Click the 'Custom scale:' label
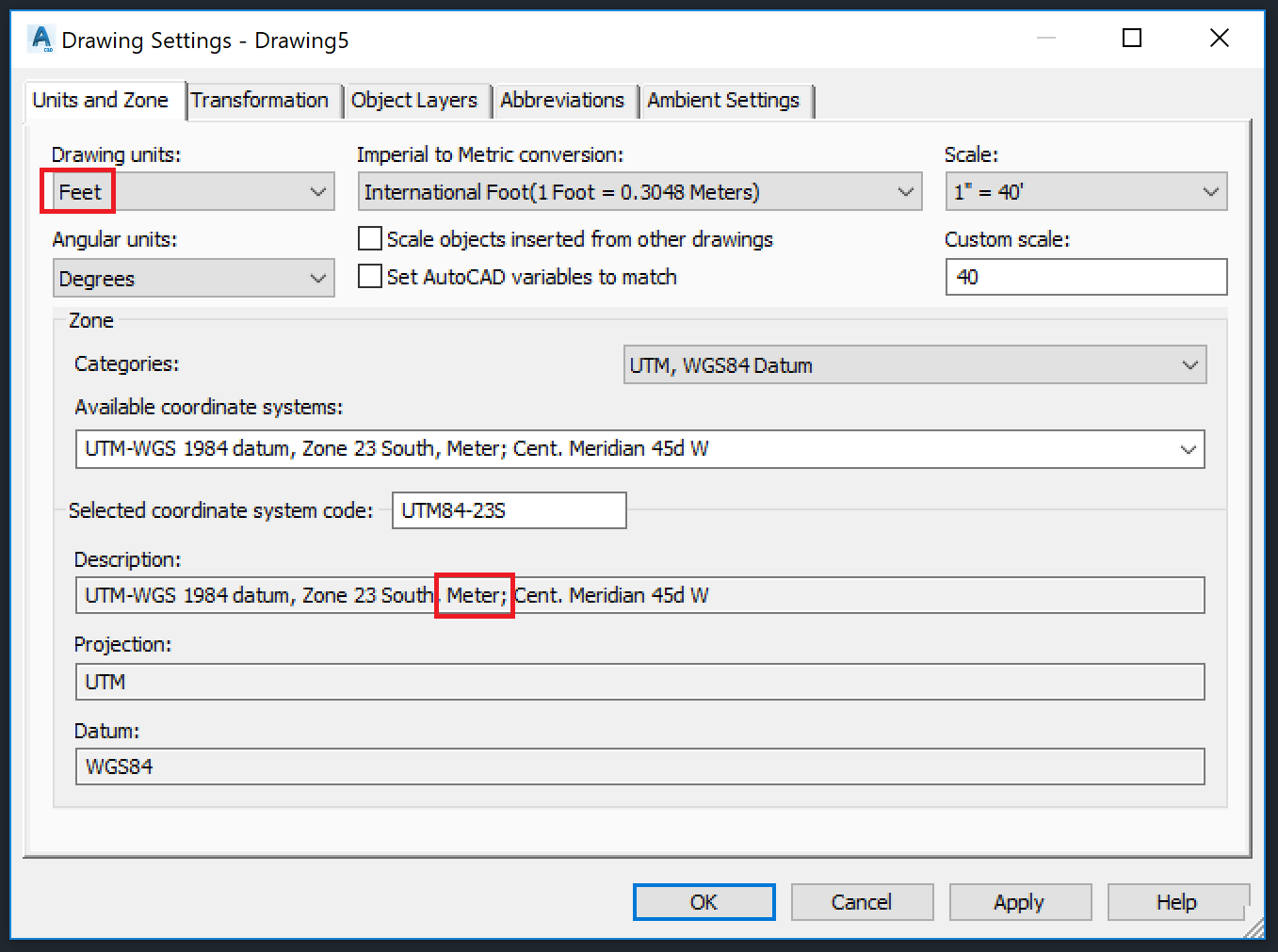 coord(1007,239)
